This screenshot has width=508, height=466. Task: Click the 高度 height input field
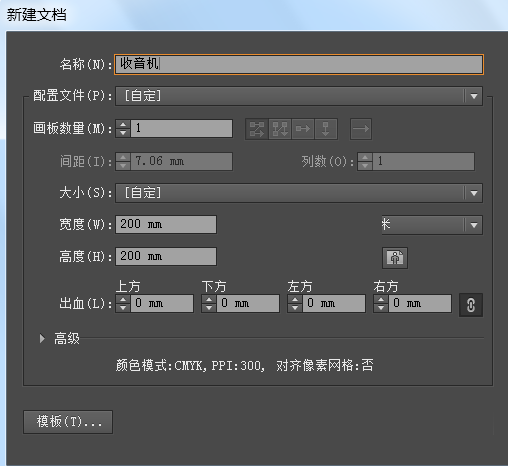[166, 256]
